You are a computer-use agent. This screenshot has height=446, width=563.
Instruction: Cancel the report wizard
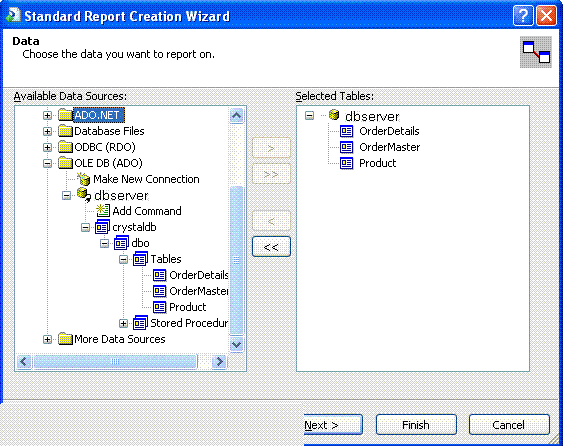pos(509,425)
